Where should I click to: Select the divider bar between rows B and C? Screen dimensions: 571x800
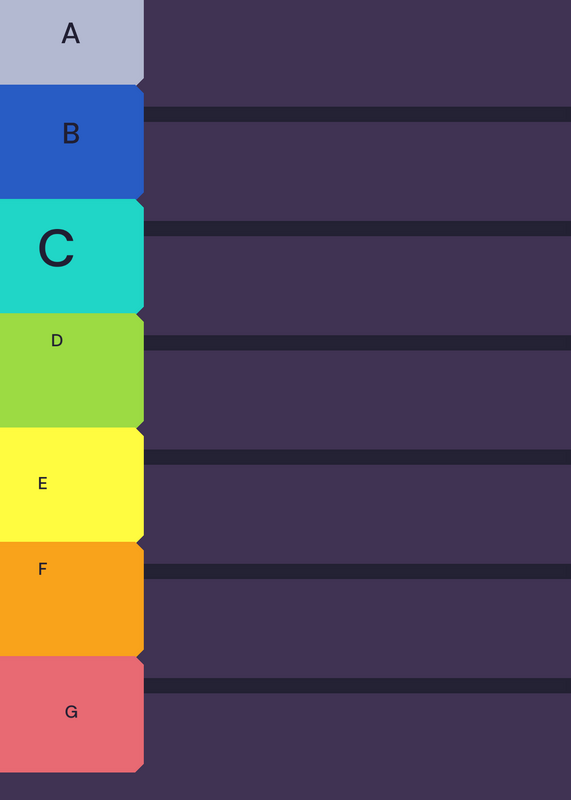[x=357, y=229]
